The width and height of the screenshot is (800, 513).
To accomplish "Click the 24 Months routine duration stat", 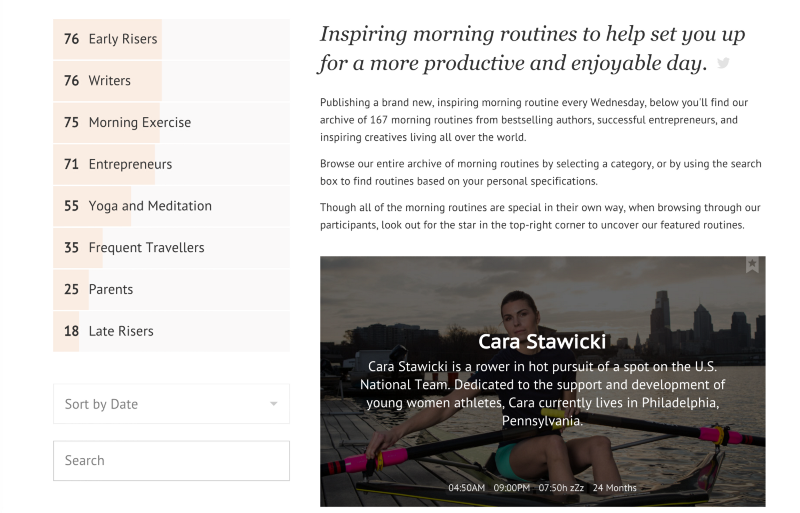I will coord(614,488).
